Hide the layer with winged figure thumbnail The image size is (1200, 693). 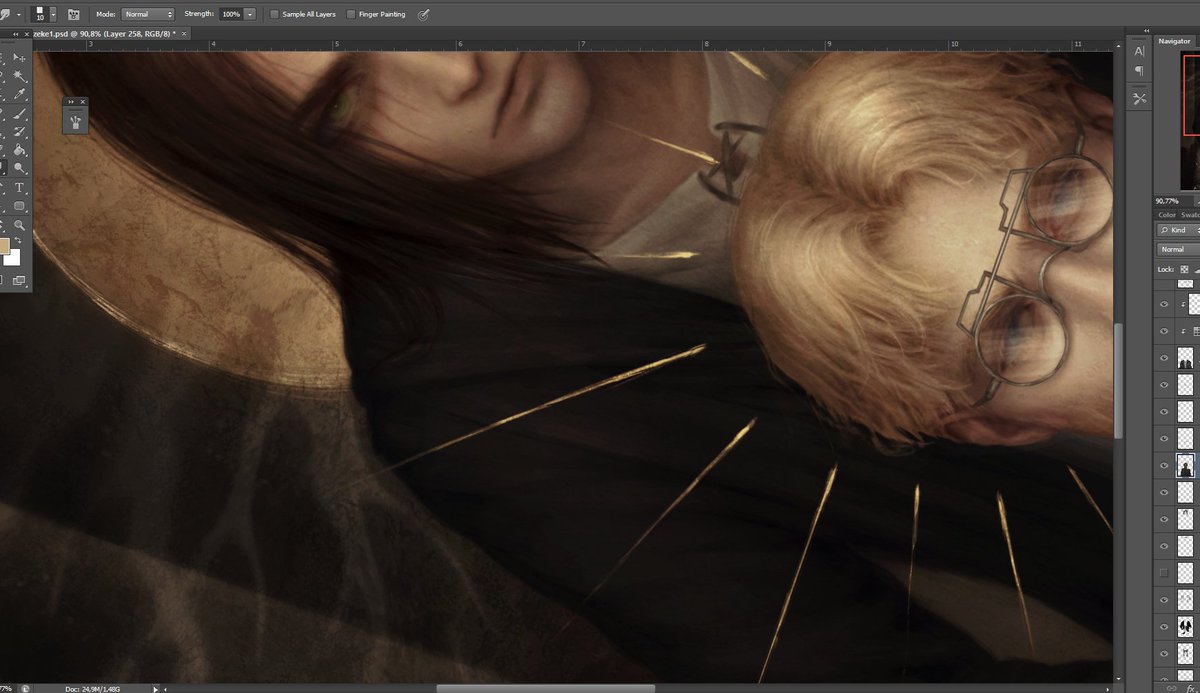[x=1163, y=627]
